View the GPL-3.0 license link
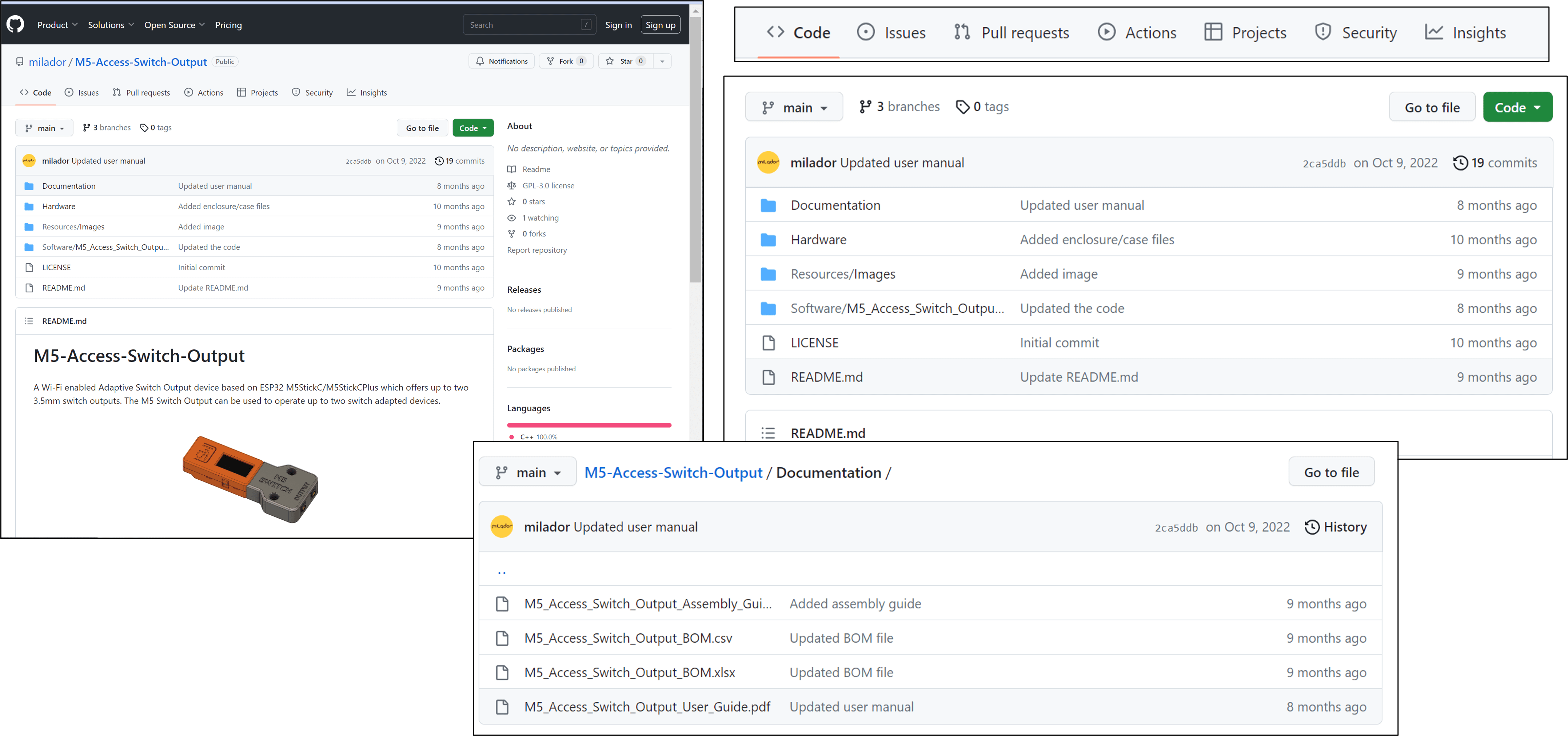 (x=548, y=186)
